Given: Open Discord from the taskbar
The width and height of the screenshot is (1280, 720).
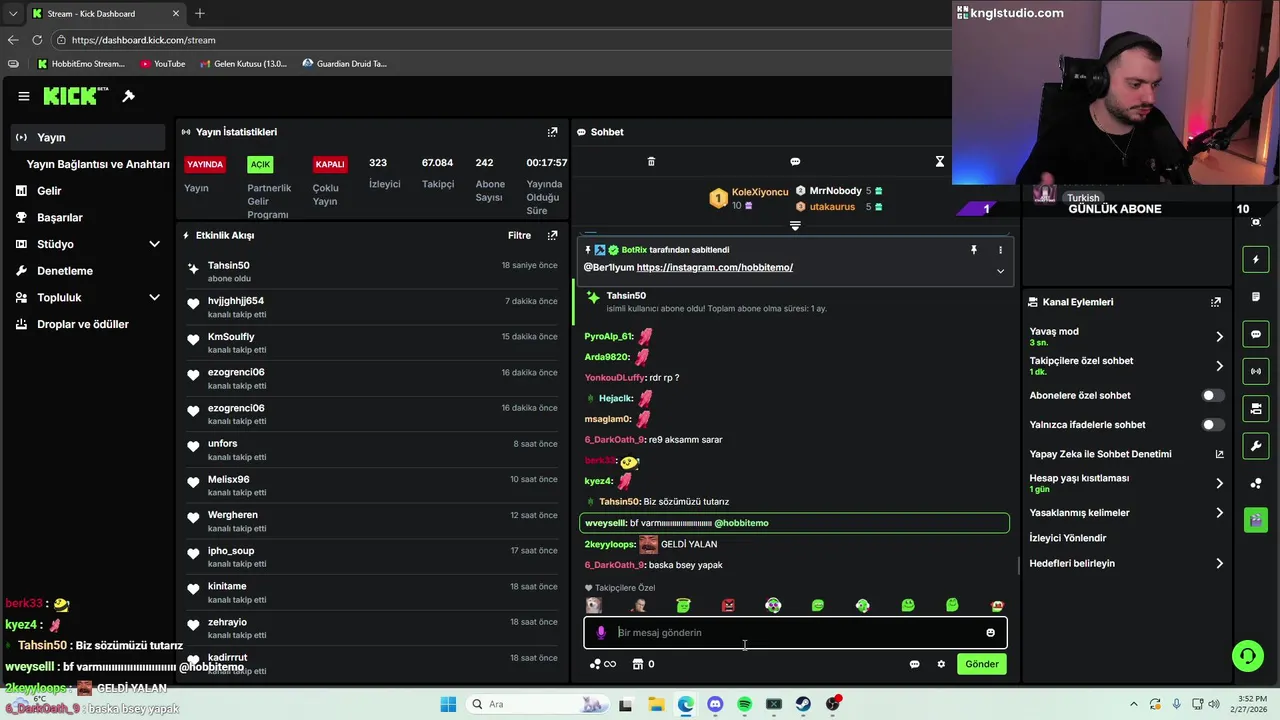Looking at the screenshot, I should click(715, 704).
